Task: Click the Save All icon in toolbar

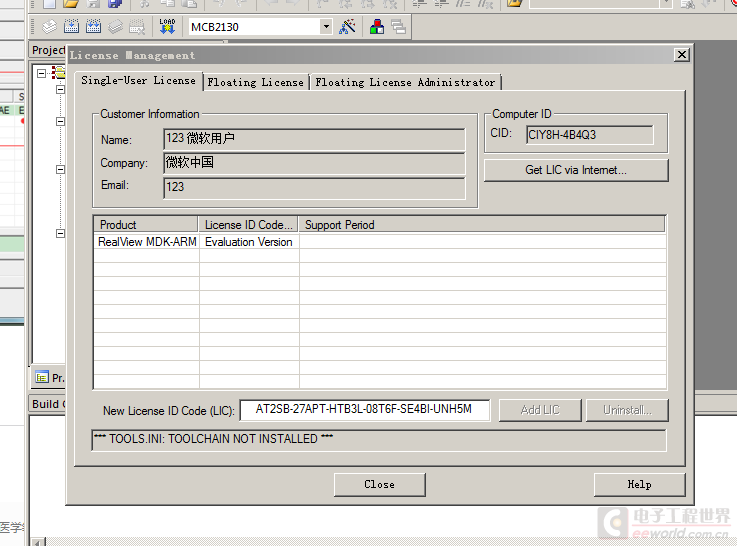Action: pos(115,4)
